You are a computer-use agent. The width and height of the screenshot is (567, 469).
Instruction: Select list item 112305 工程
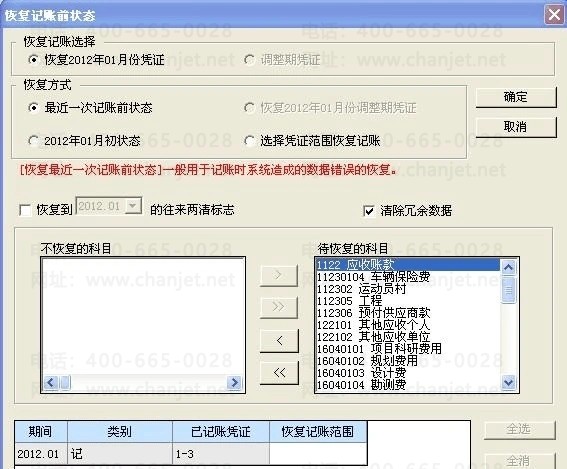pos(408,300)
